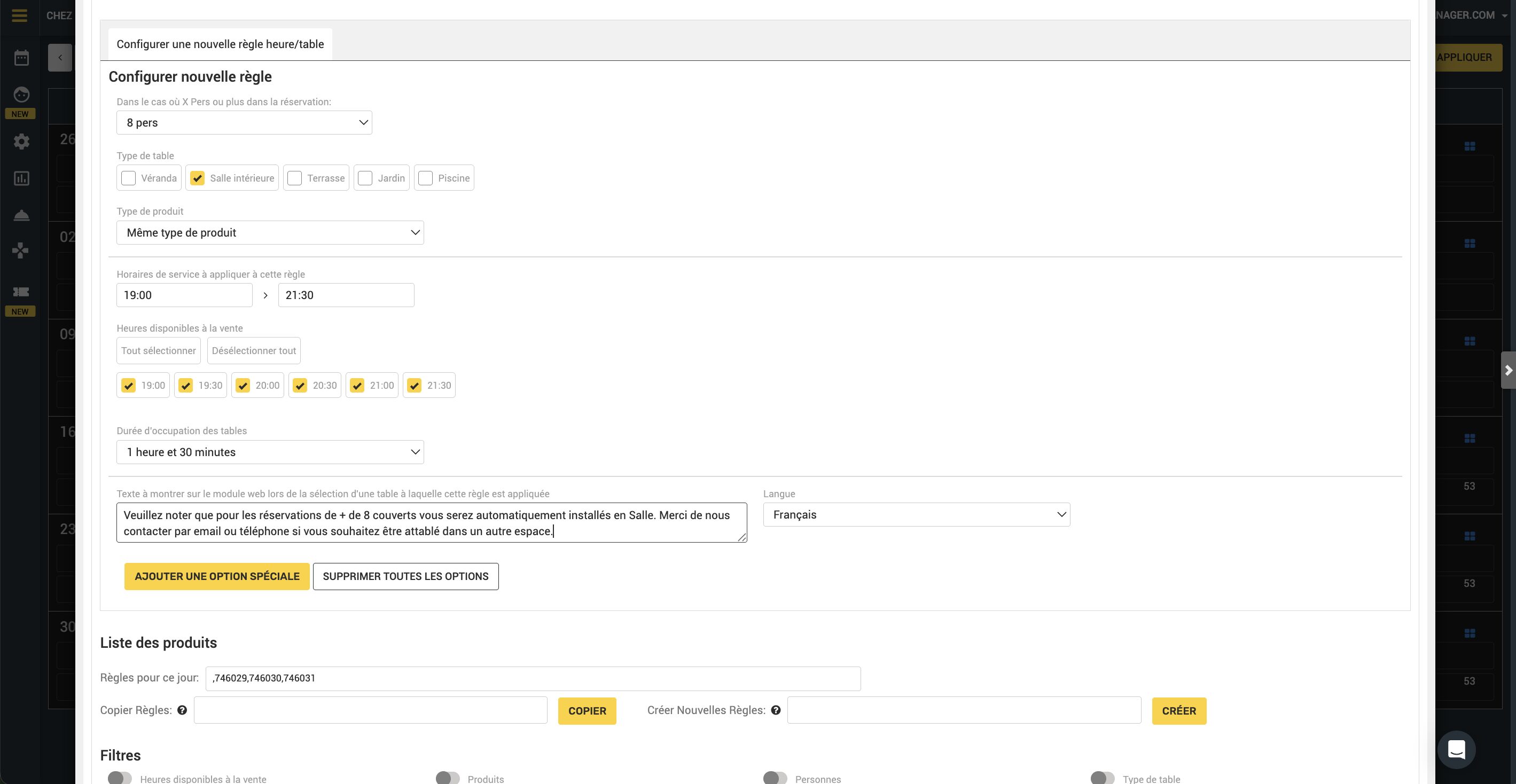Click the Règles pour ce jour field
Image resolution: width=1516 pixels, height=784 pixels.
pyautogui.click(x=532, y=678)
